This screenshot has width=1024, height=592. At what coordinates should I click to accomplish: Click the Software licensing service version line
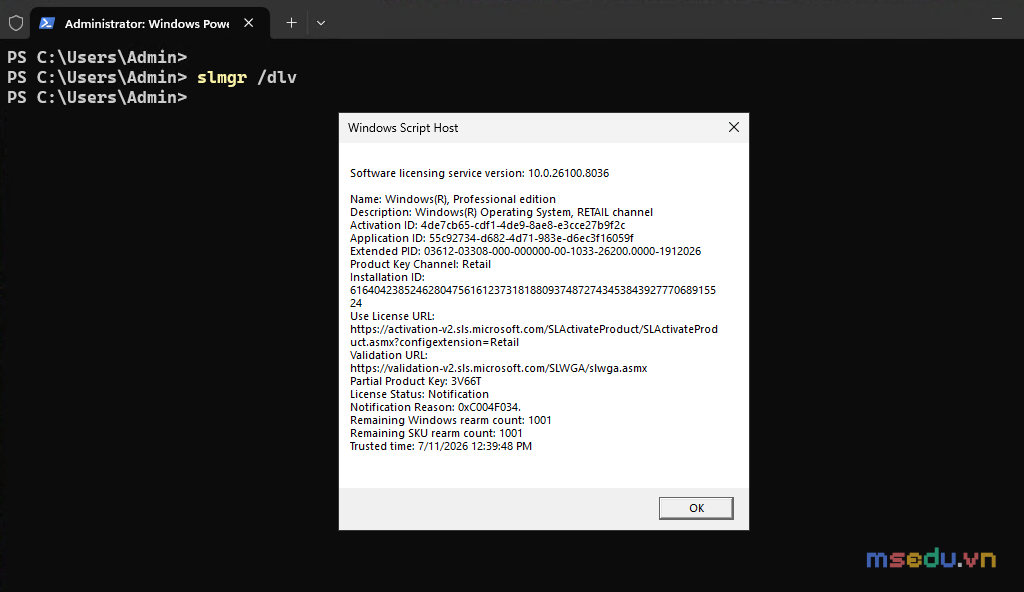[479, 173]
